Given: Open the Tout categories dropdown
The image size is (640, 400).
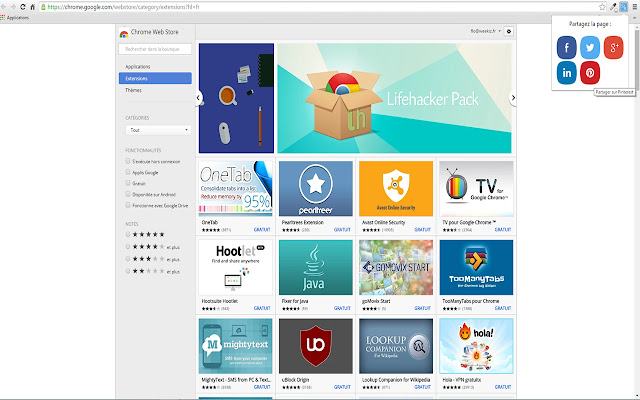Looking at the screenshot, I should click(x=158, y=130).
